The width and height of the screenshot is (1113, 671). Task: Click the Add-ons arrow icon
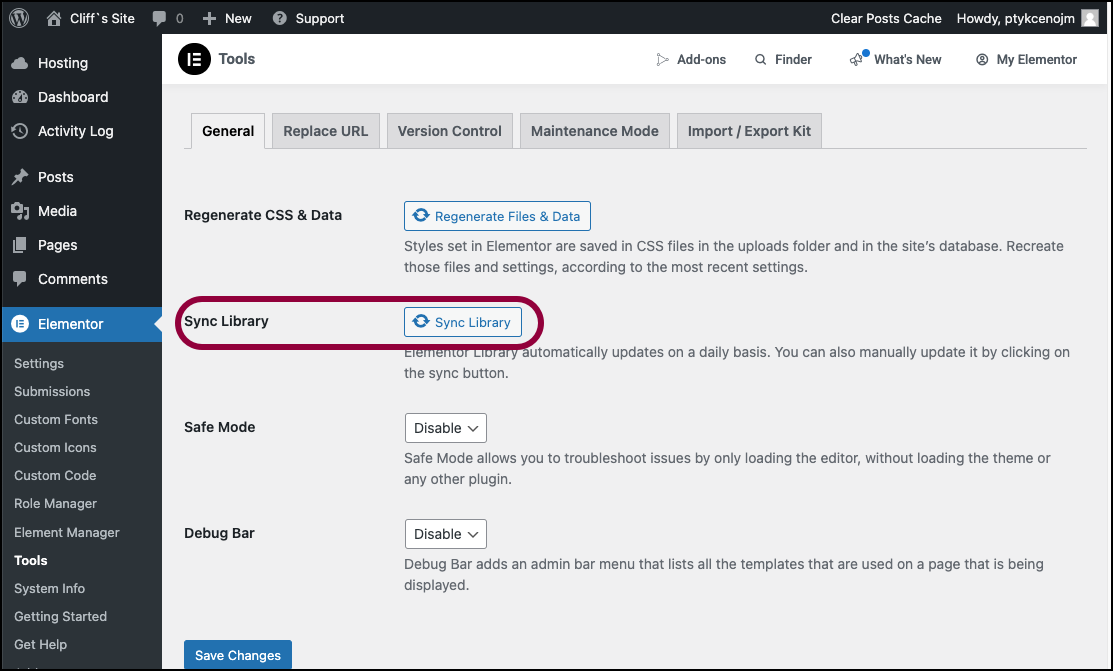click(662, 60)
